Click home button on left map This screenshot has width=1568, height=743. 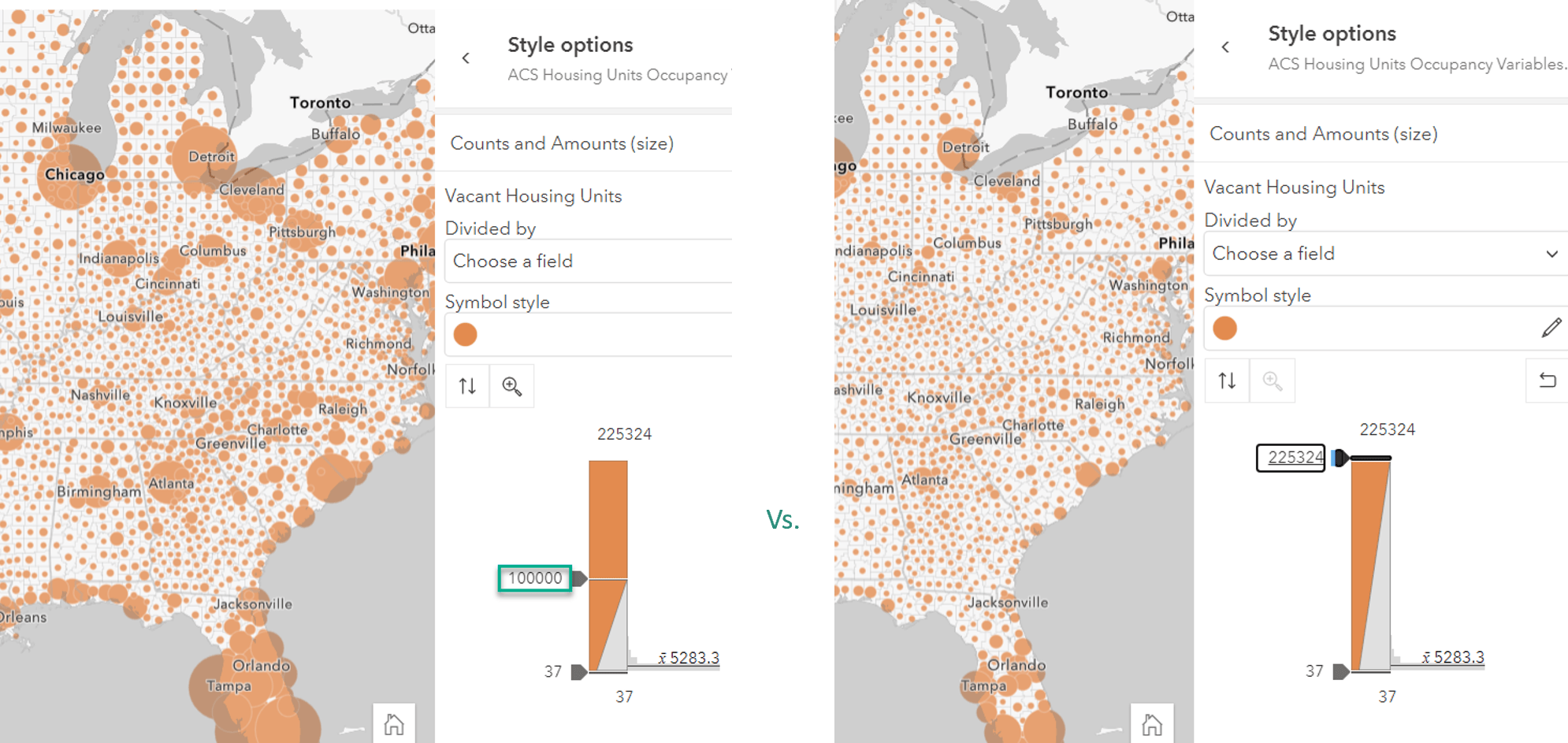coord(394,724)
